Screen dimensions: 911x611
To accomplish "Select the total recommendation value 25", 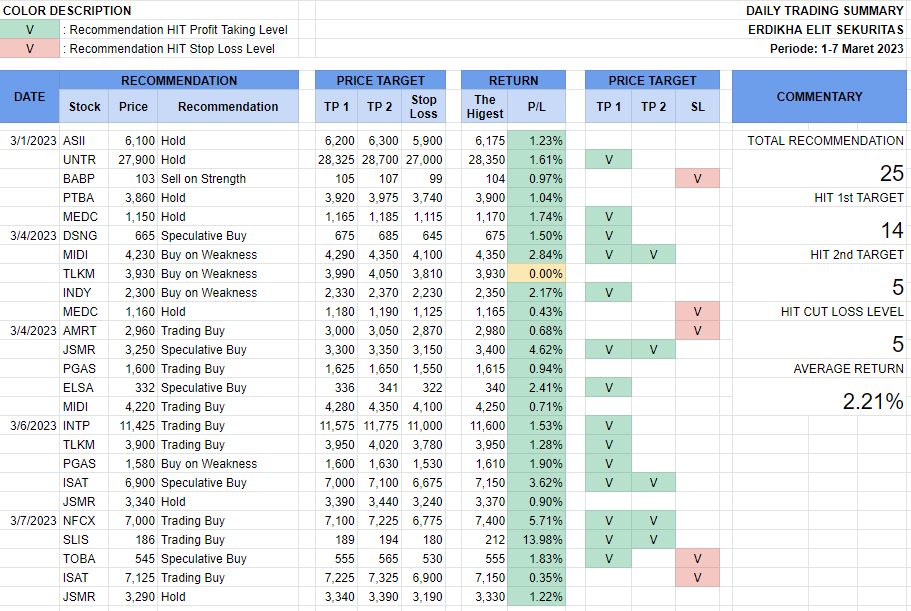I will coord(891,174).
